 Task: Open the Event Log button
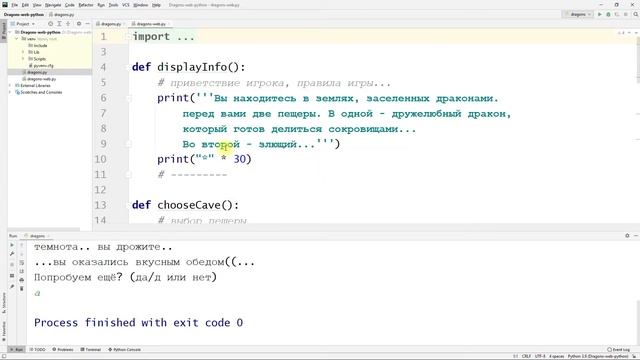point(618,349)
